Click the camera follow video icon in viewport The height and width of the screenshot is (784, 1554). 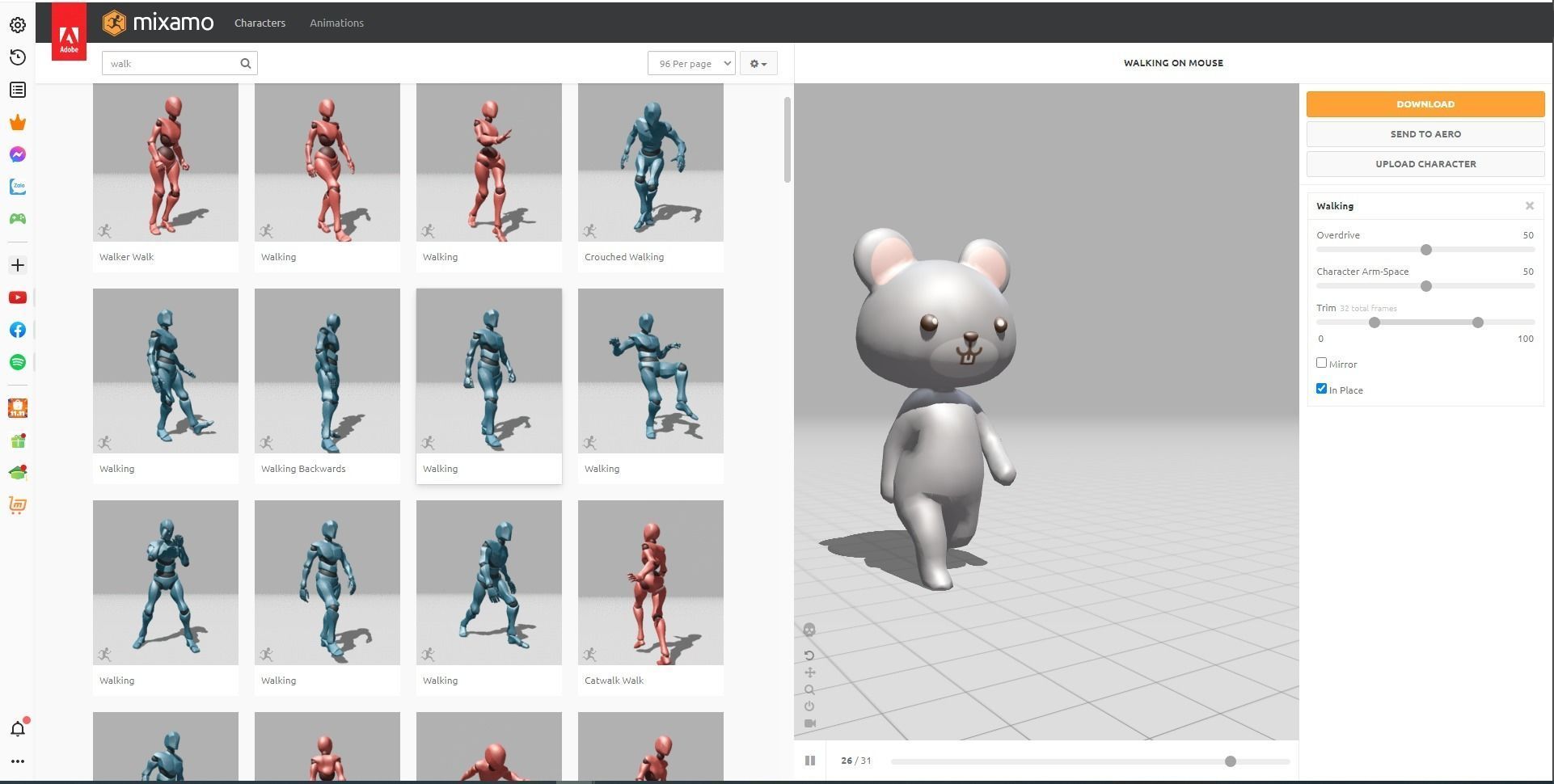(809, 723)
